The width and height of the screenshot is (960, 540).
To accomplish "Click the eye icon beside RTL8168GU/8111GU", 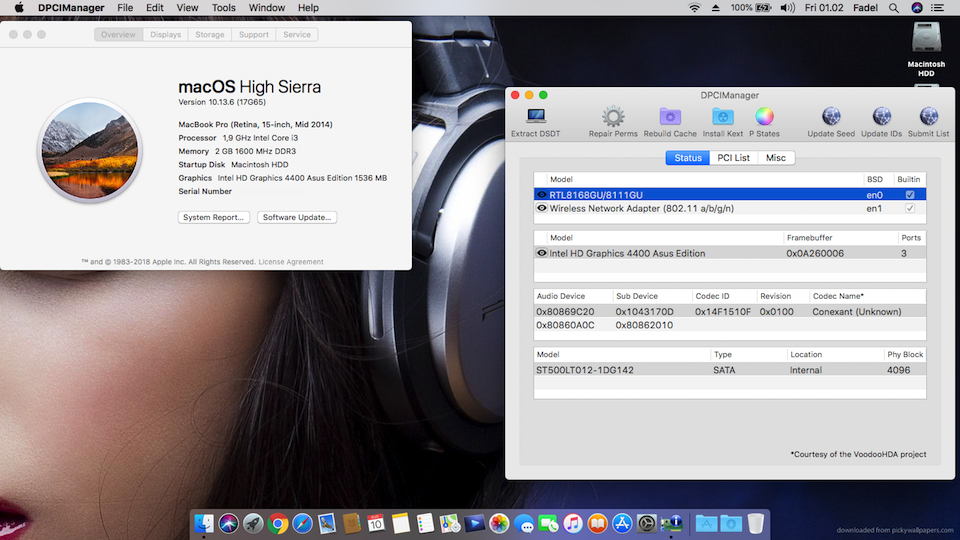I will point(541,195).
